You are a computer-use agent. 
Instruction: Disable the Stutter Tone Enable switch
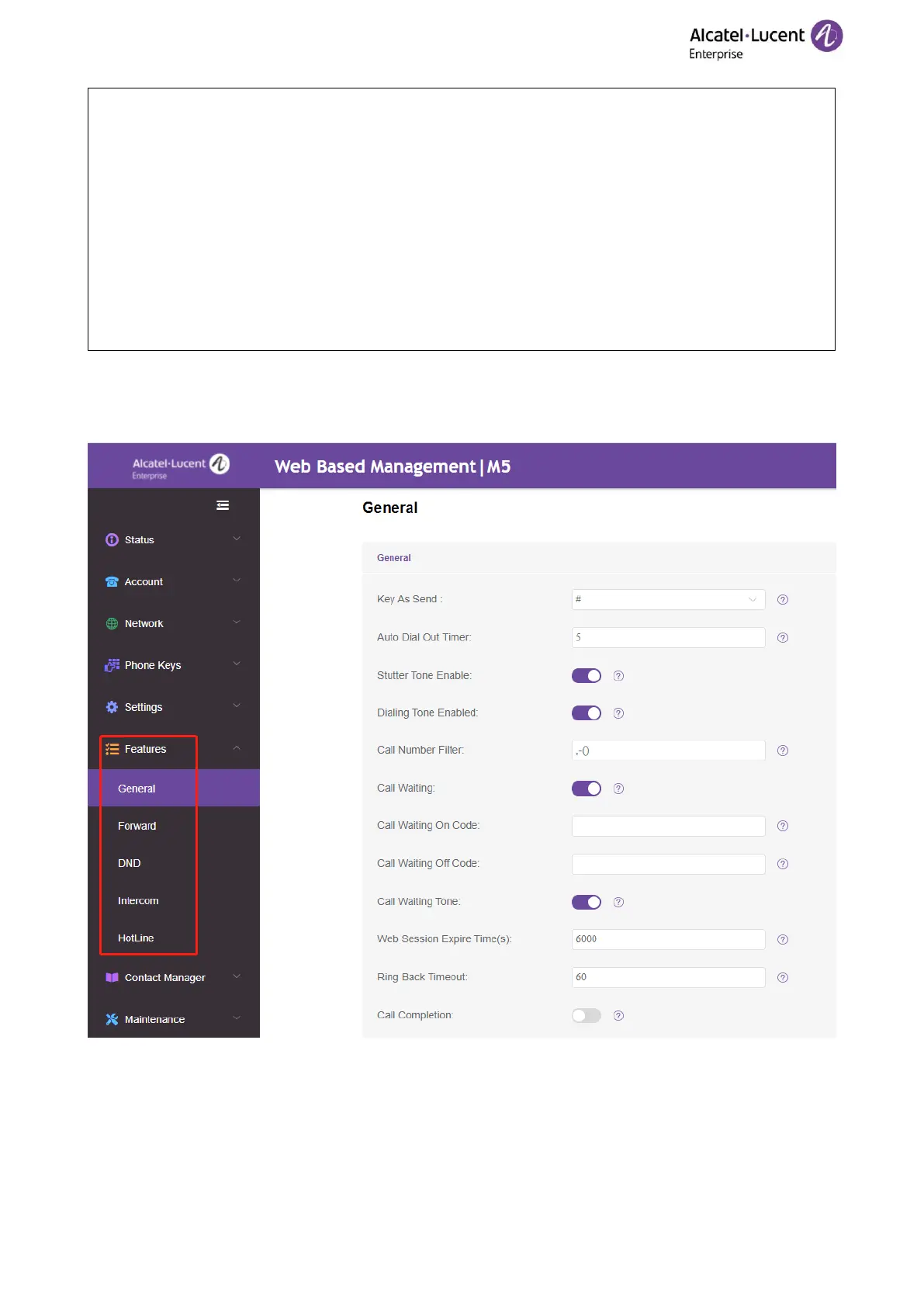pyautogui.click(x=587, y=676)
